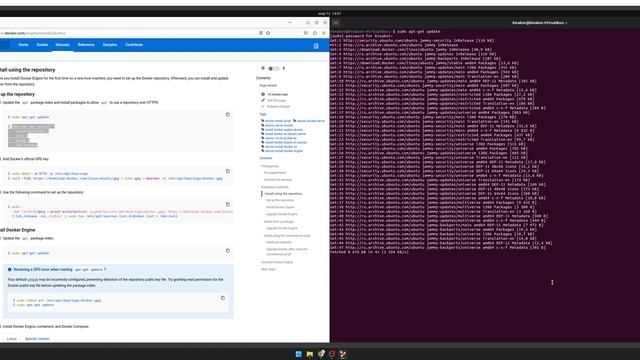Viewport: 640px width, 360px height.
Task: Open the 'ubuntu server docker' tag
Action: 279,125
